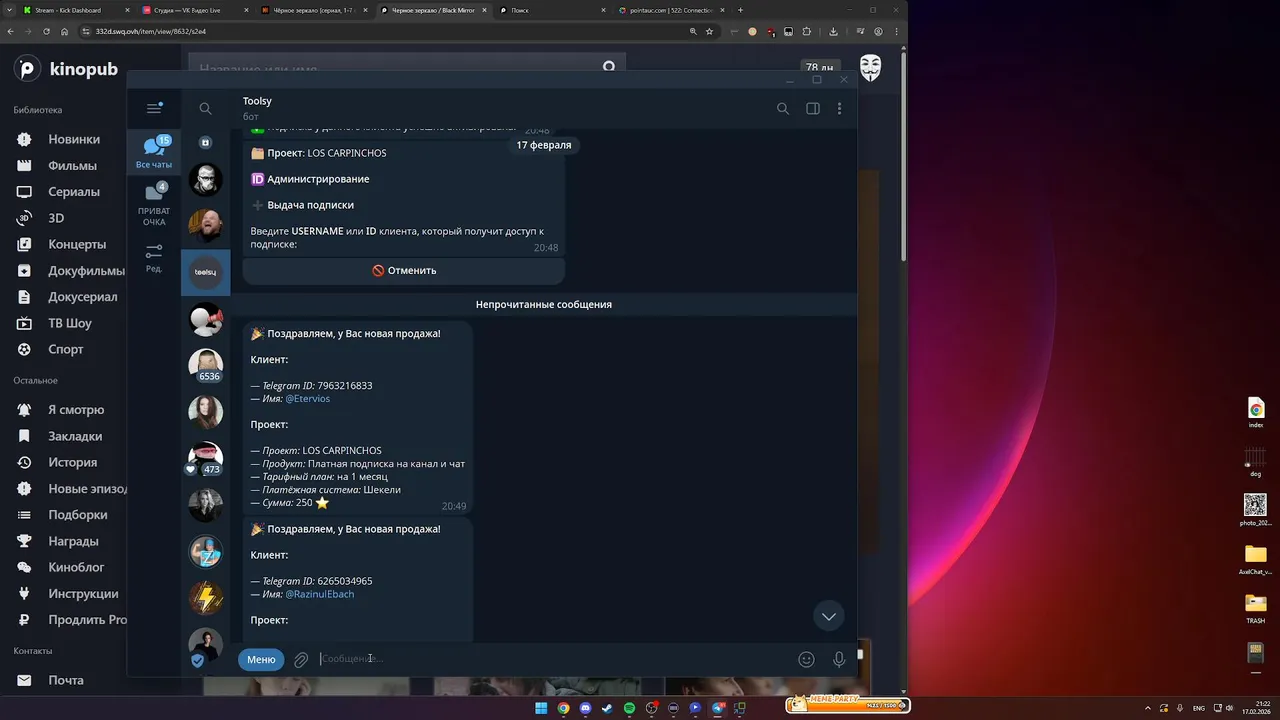Click the kinopub search magnifier icon
This screenshot has width=1280, height=720.
[x=609, y=67]
